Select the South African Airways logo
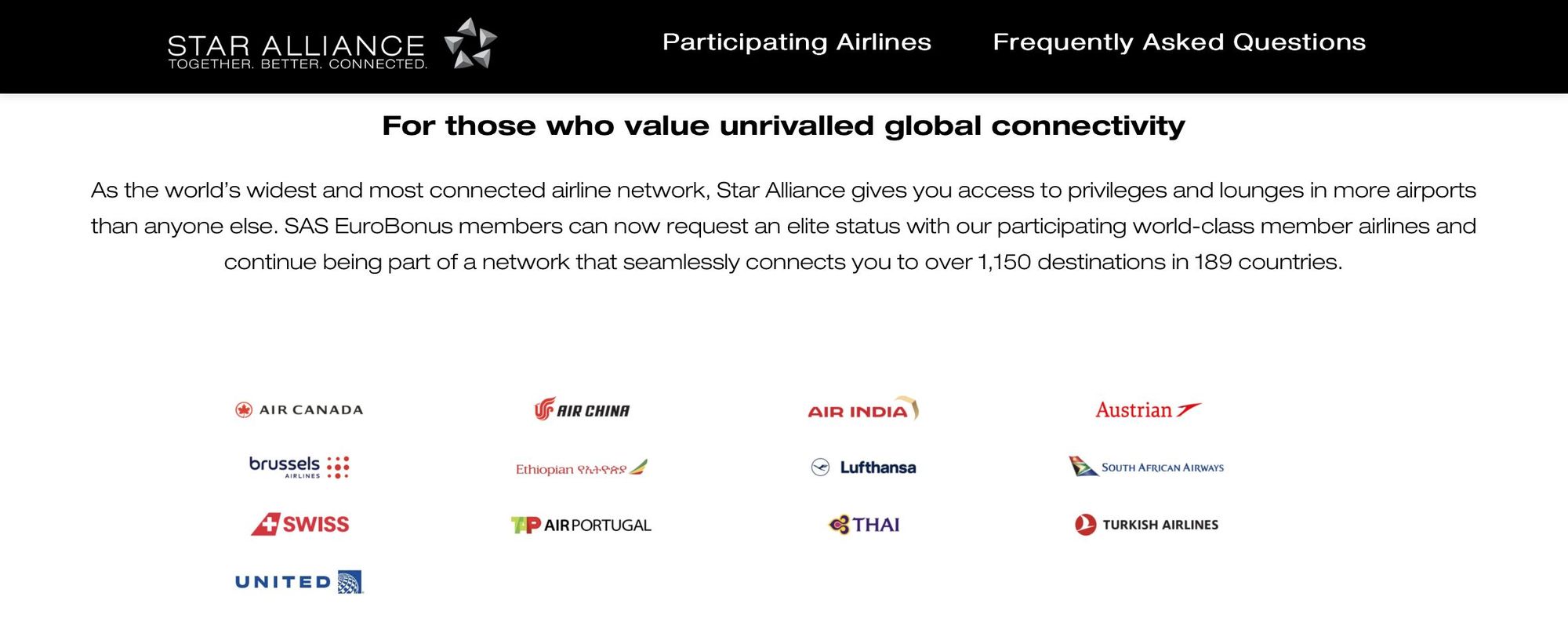Image resolution: width=1568 pixels, height=622 pixels. click(x=1146, y=467)
